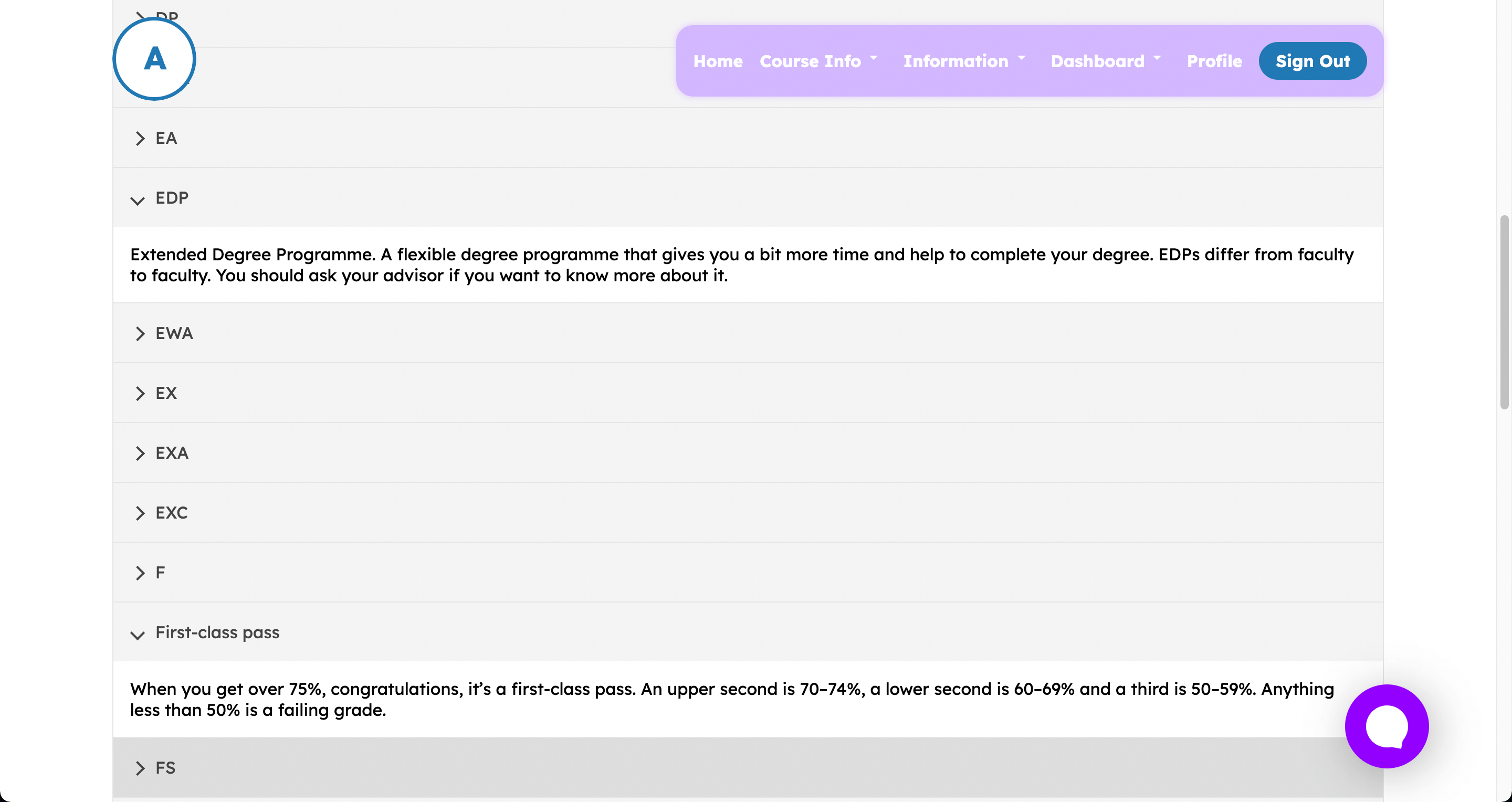Viewport: 1512px width, 802px height.
Task: Click the chevron icon beside EWA
Action: point(140,334)
